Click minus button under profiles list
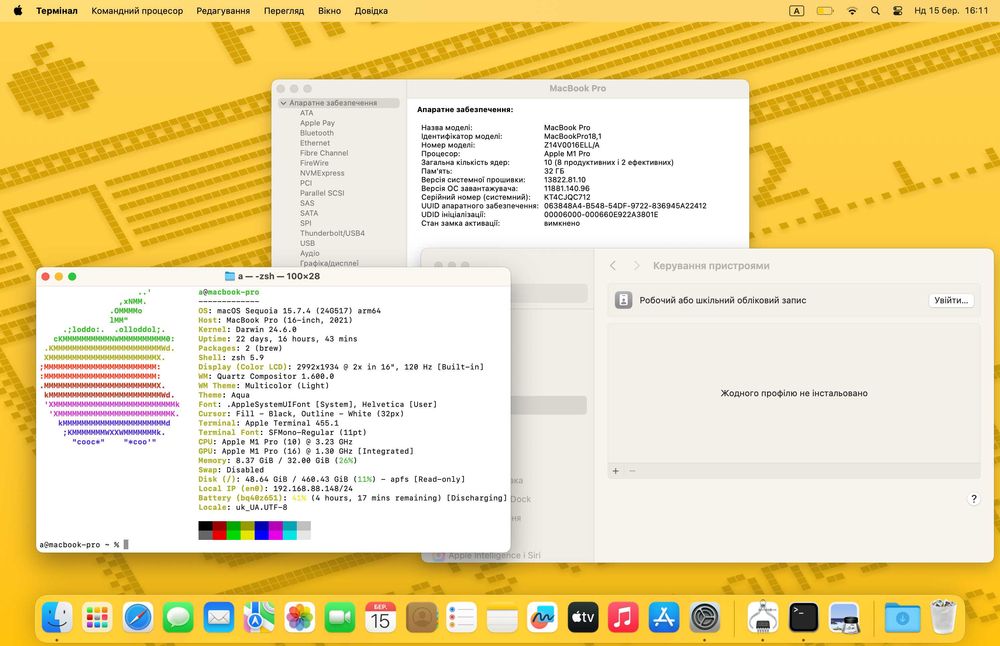This screenshot has width=1000, height=646. (x=632, y=471)
